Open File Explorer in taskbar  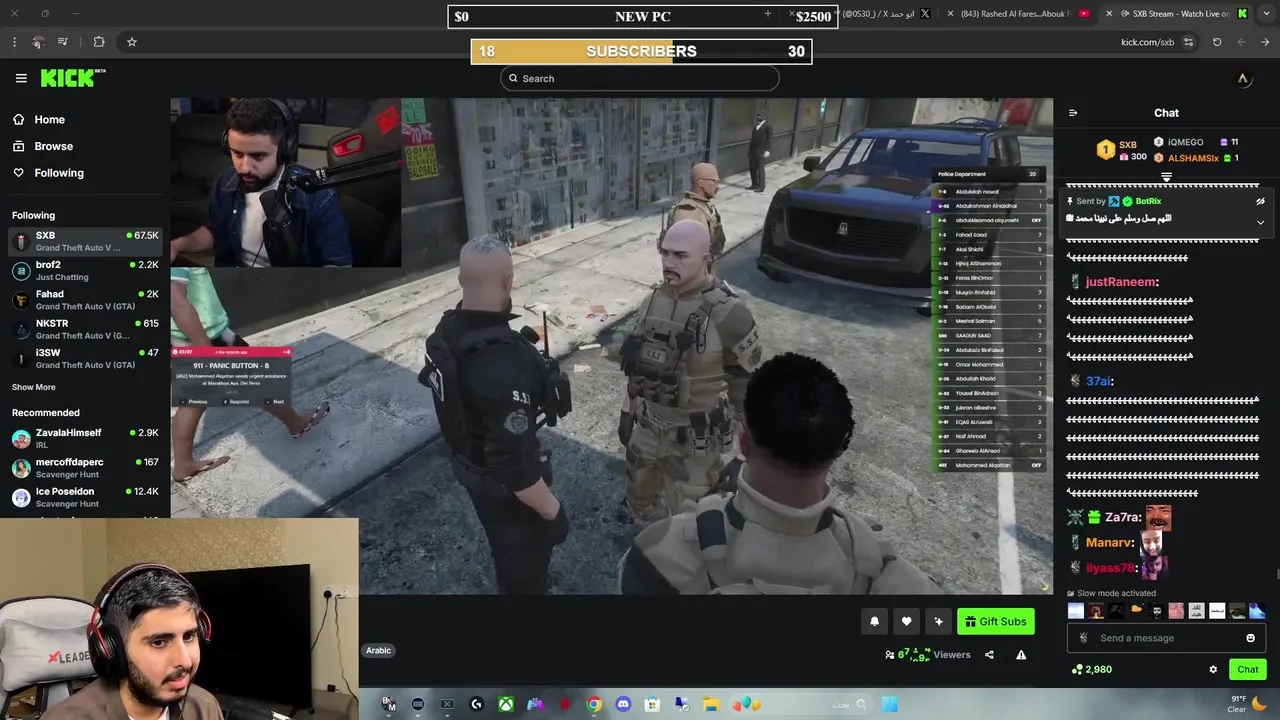711,704
